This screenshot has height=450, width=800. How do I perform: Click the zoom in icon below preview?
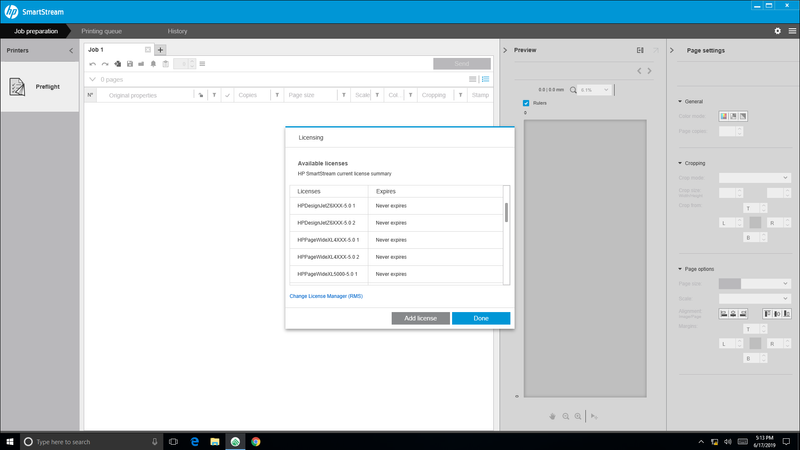578,416
